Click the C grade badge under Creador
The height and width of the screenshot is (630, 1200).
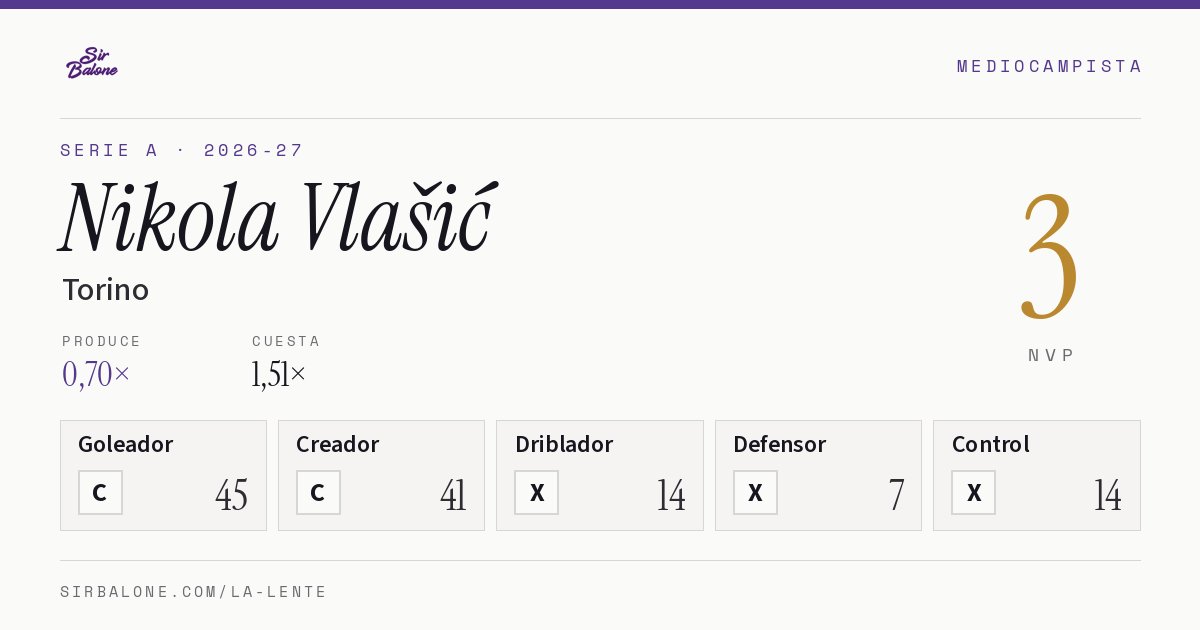(x=318, y=492)
